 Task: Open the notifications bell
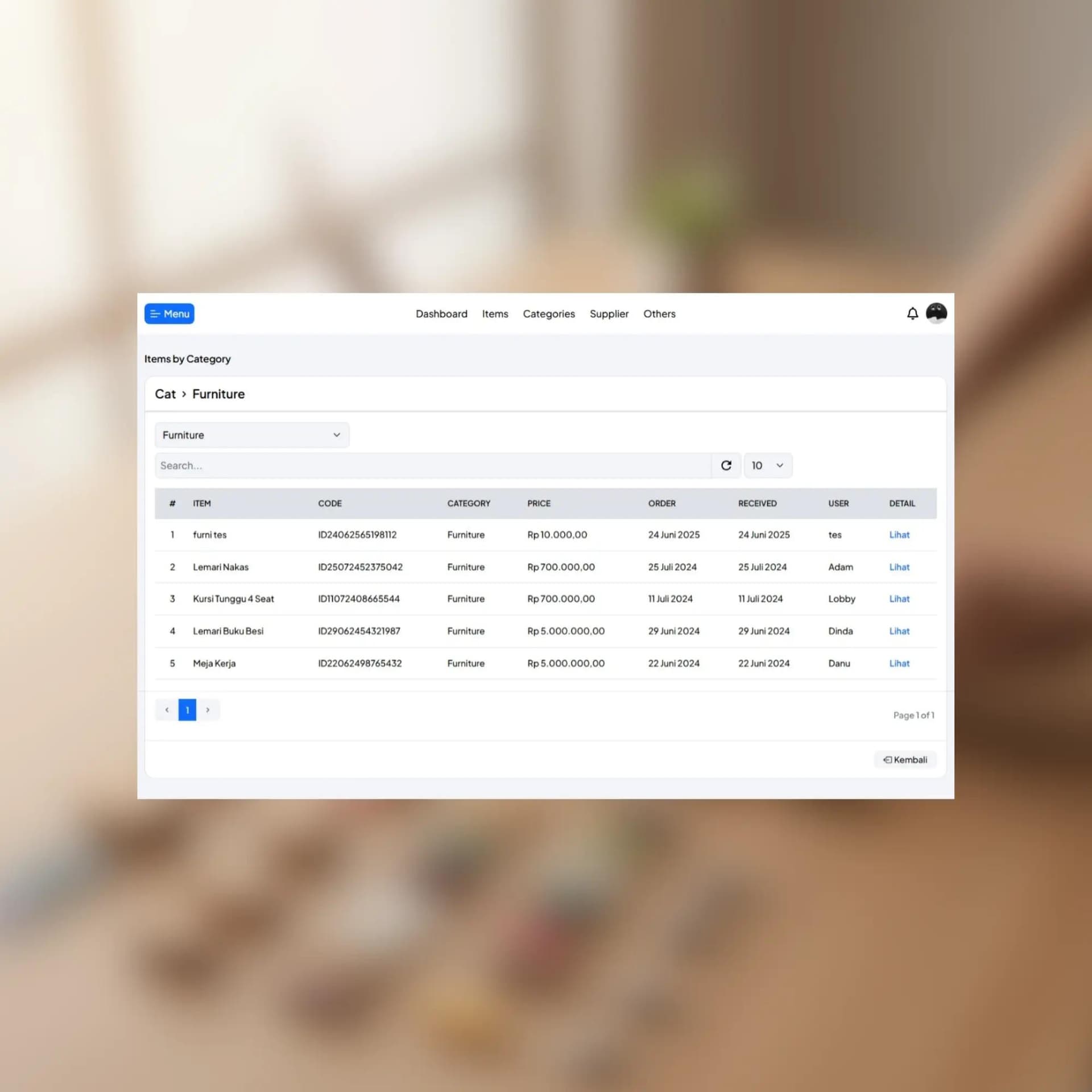912,313
